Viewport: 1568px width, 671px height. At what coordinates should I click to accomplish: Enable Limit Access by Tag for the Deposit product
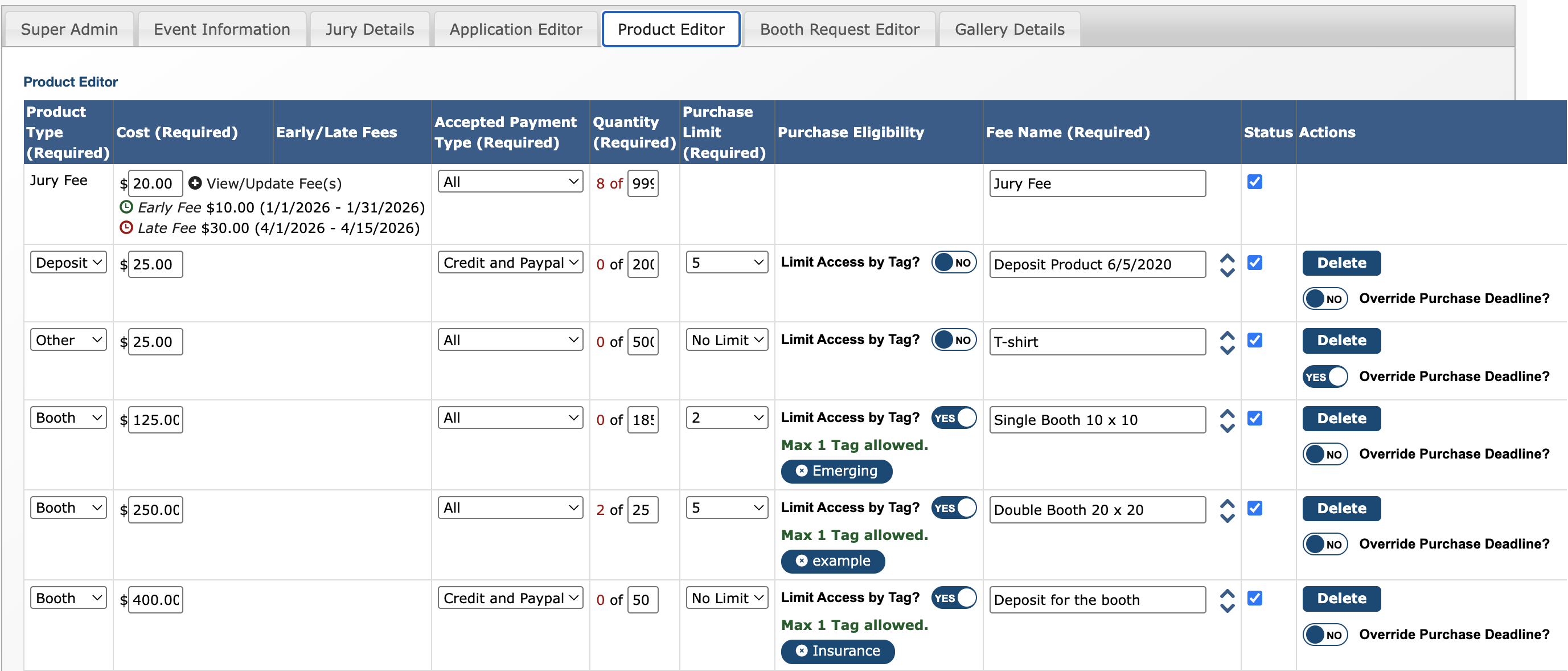[953, 262]
